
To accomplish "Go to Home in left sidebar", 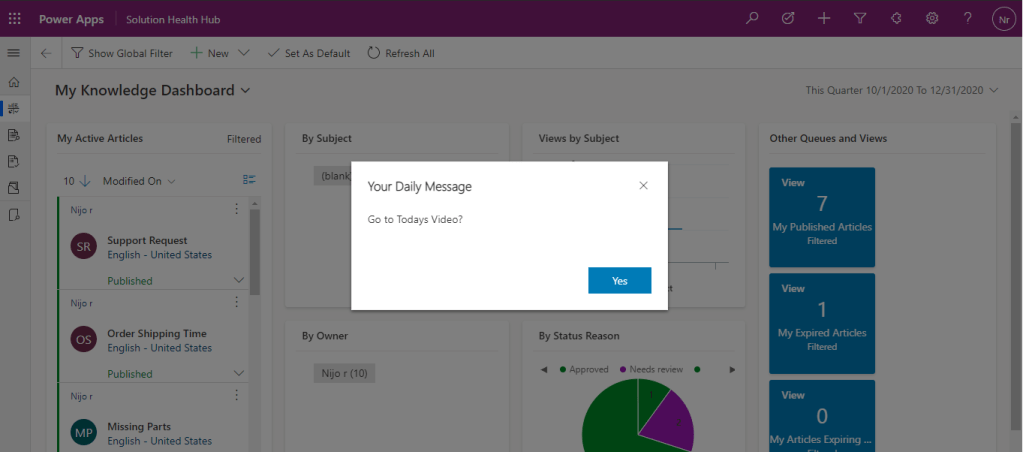I will pyautogui.click(x=14, y=82).
